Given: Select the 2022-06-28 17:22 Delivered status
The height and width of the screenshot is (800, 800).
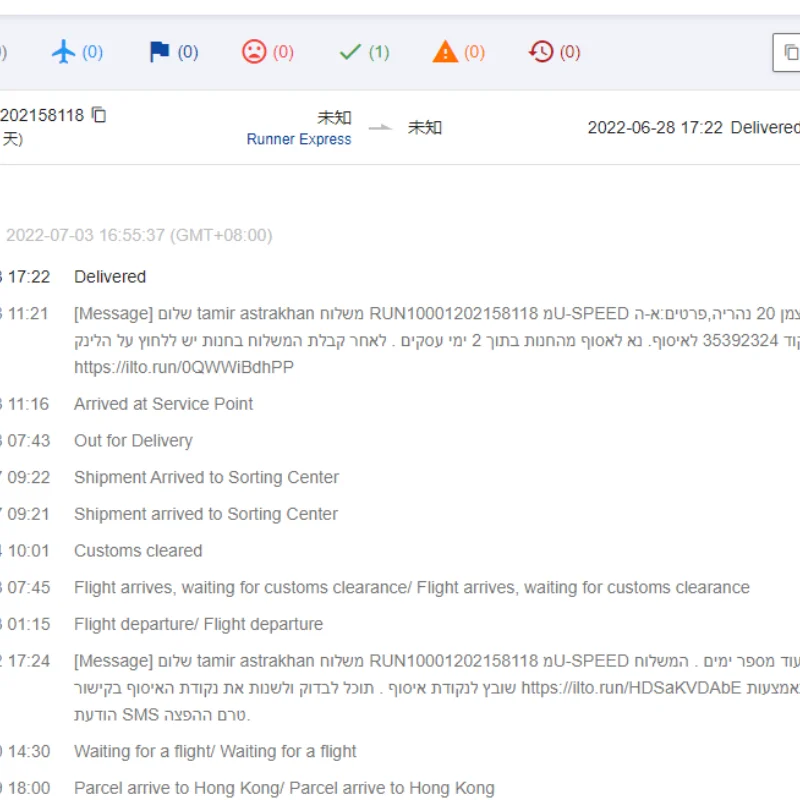Looking at the screenshot, I should pos(693,127).
